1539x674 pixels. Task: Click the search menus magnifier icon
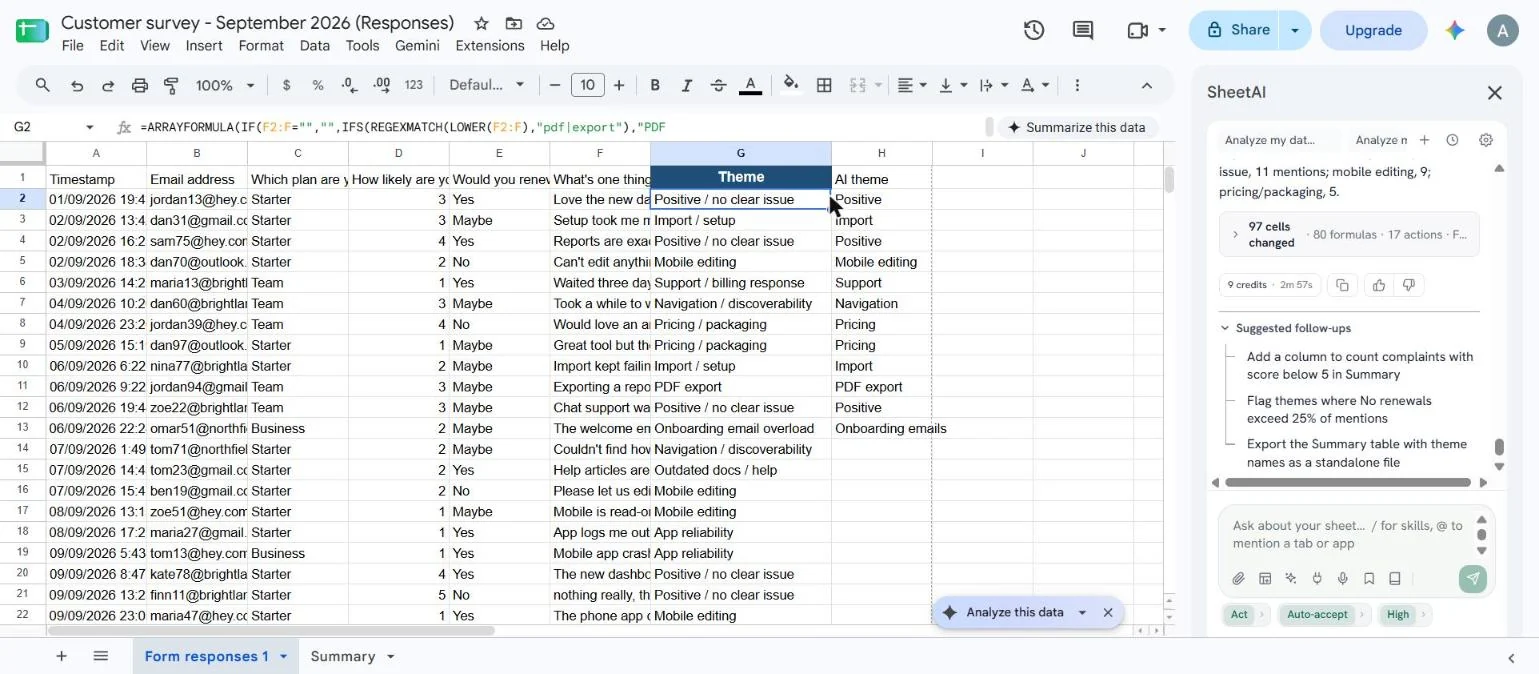42,85
